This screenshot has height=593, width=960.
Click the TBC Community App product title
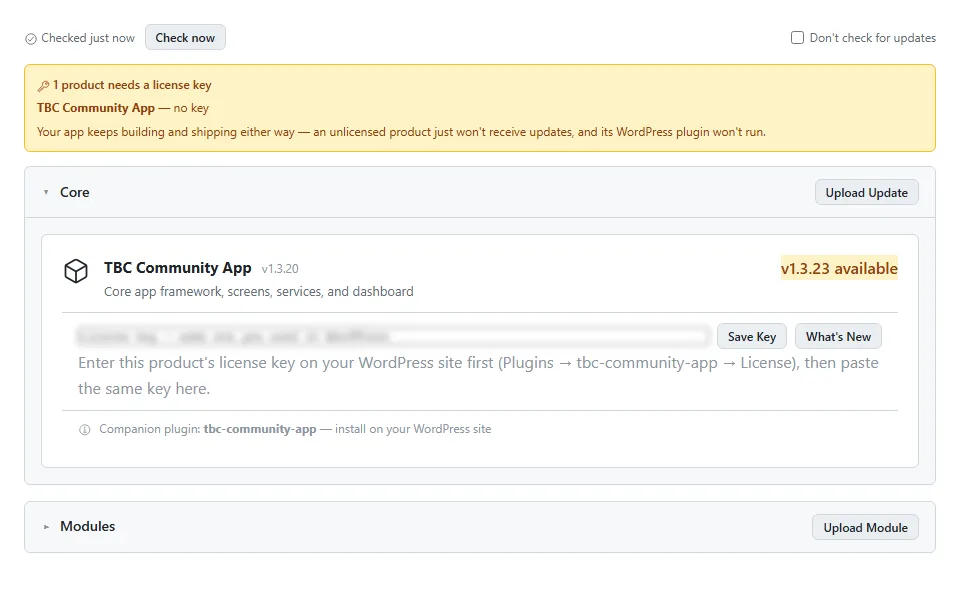[x=178, y=268]
